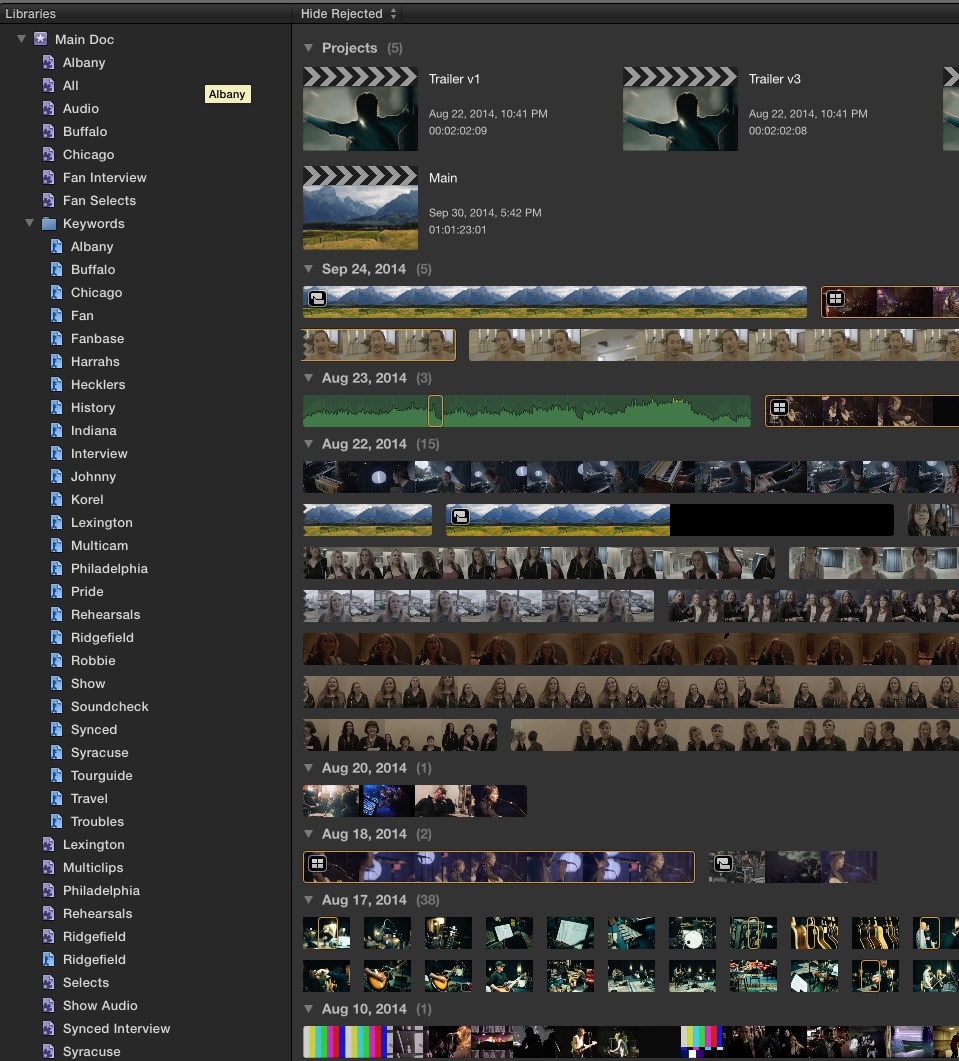Click the event icon beside Show Audio
959x1061 pixels.
(x=49, y=1006)
